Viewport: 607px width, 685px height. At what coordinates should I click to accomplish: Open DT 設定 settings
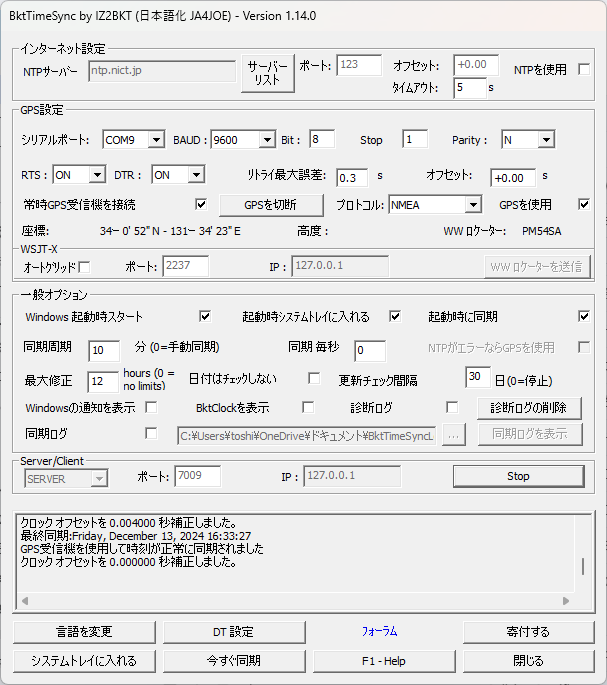pyautogui.click(x=234, y=632)
